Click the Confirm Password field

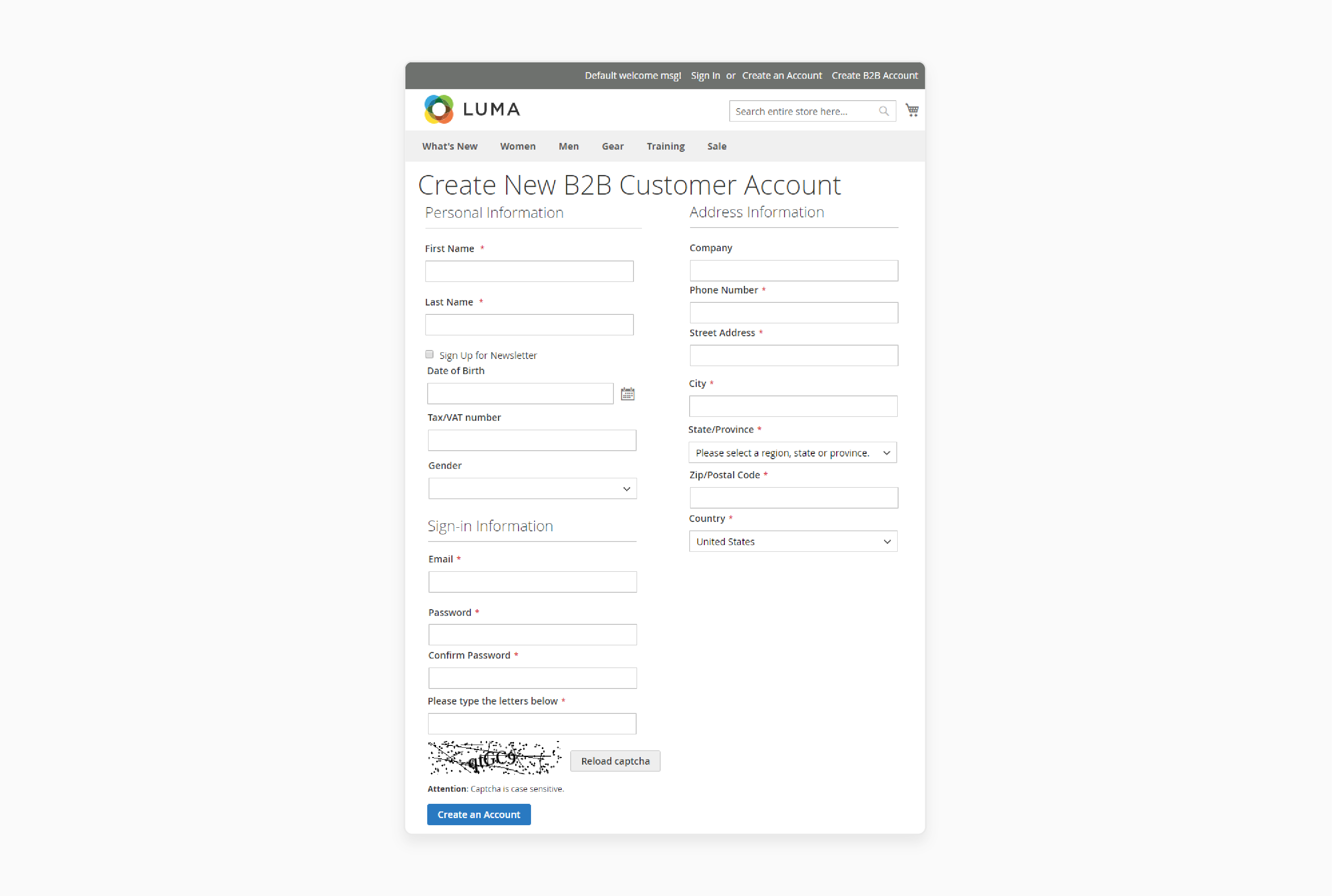(x=532, y=678)
